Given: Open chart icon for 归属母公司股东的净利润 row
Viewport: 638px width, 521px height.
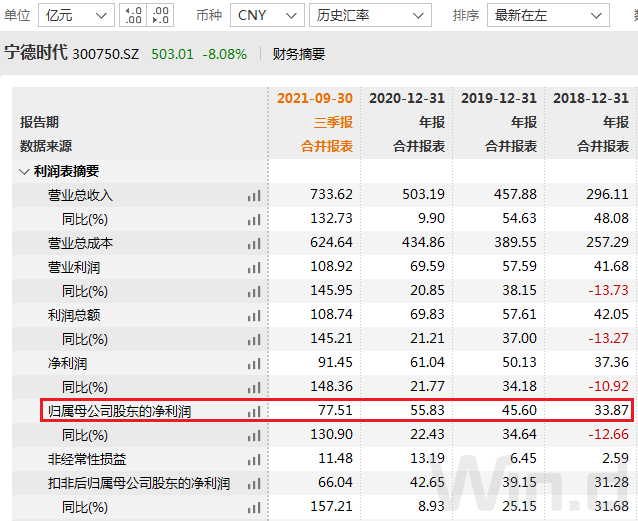Looking at the screenshot, I should pyautogui.click(x=254, y=412).
